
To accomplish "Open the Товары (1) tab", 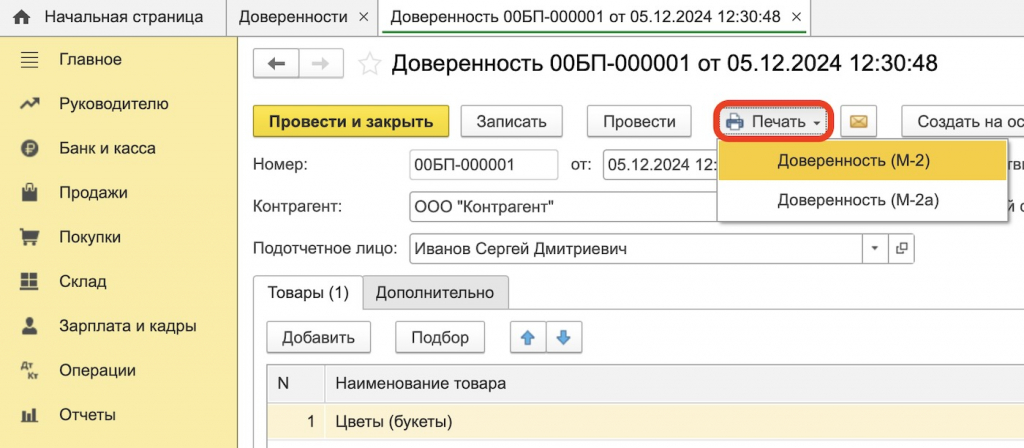I will (x=307, y=293).
